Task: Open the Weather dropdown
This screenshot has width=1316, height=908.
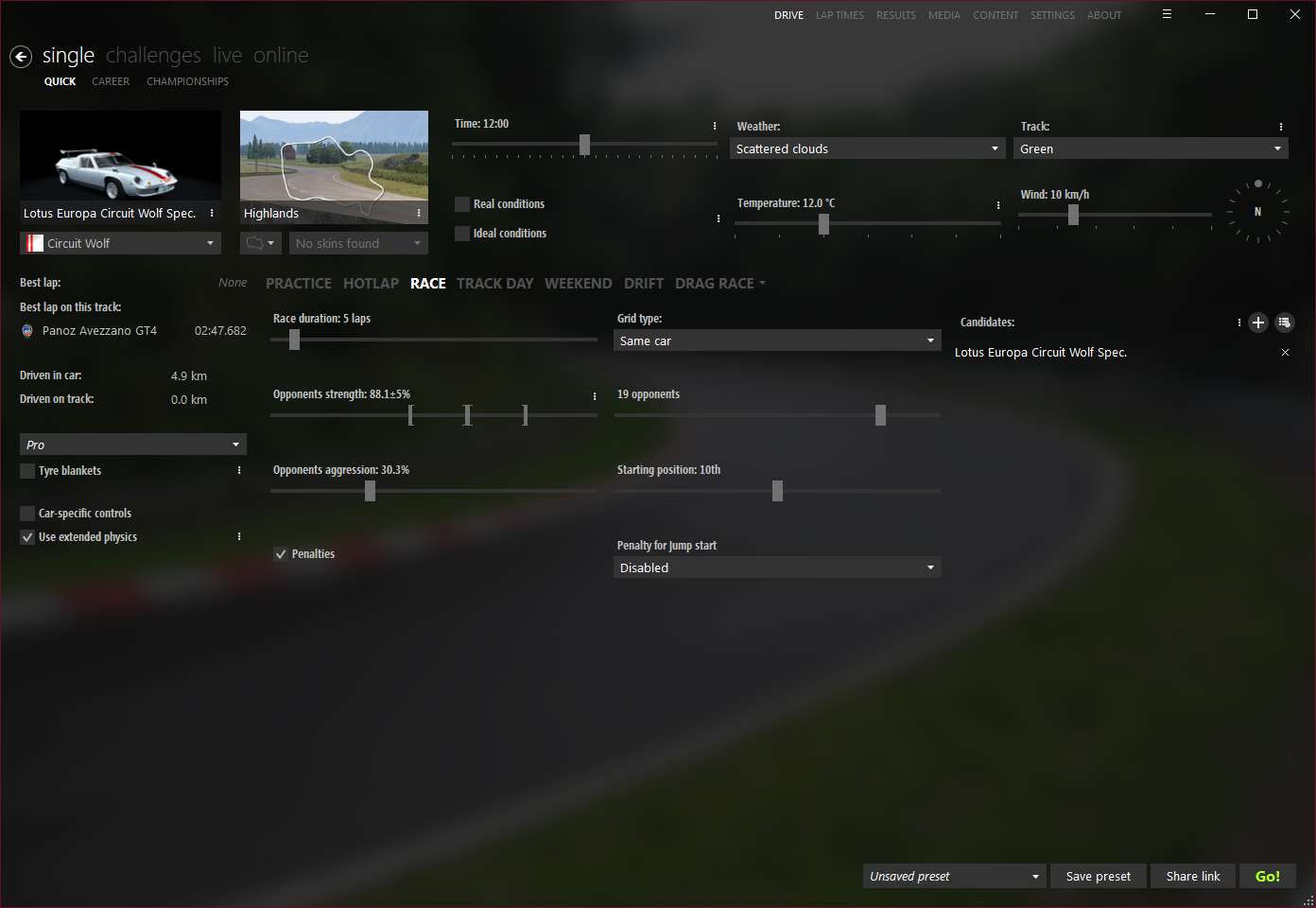Action: (867, 148)
